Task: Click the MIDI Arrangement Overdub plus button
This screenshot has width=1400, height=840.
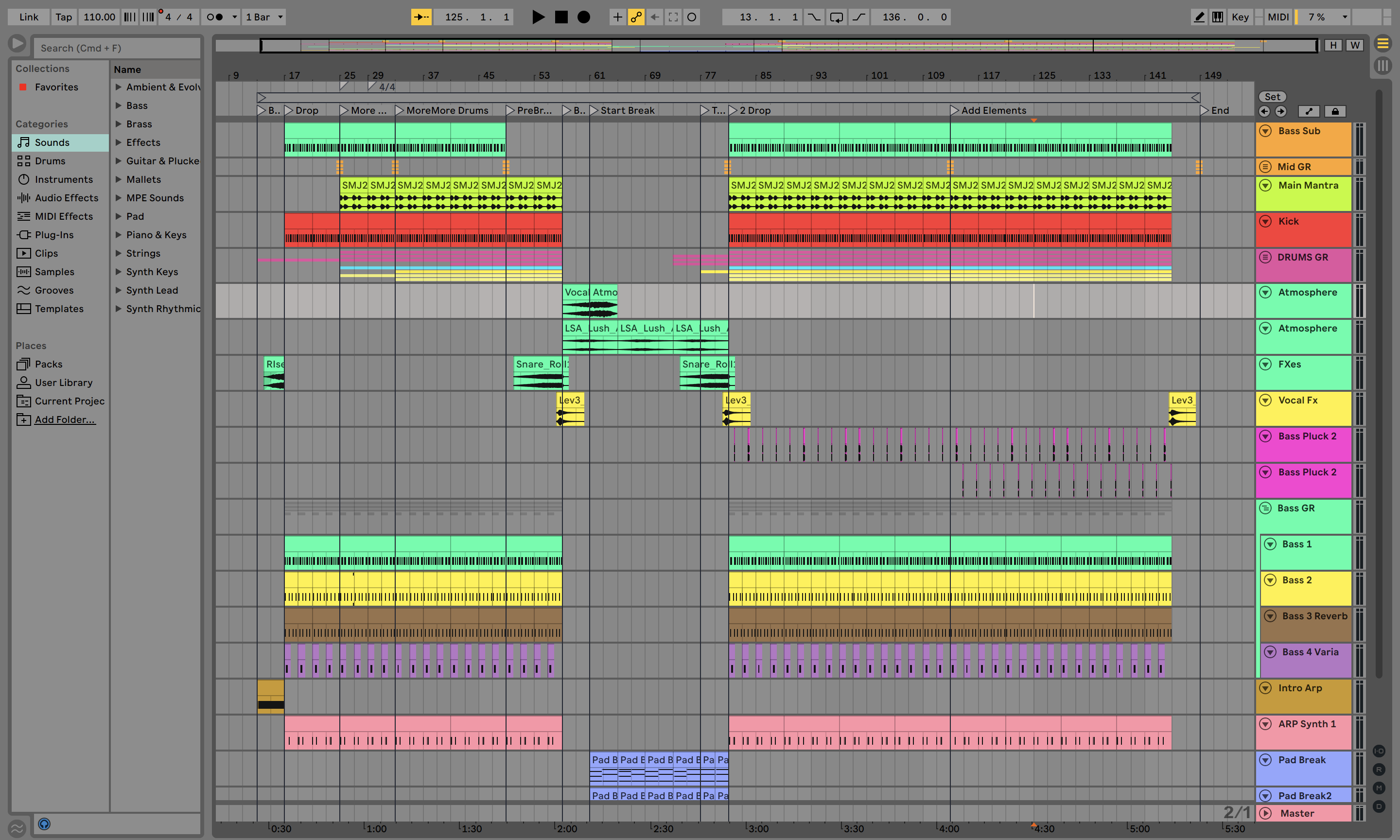Action: click(x=617, y=17)
